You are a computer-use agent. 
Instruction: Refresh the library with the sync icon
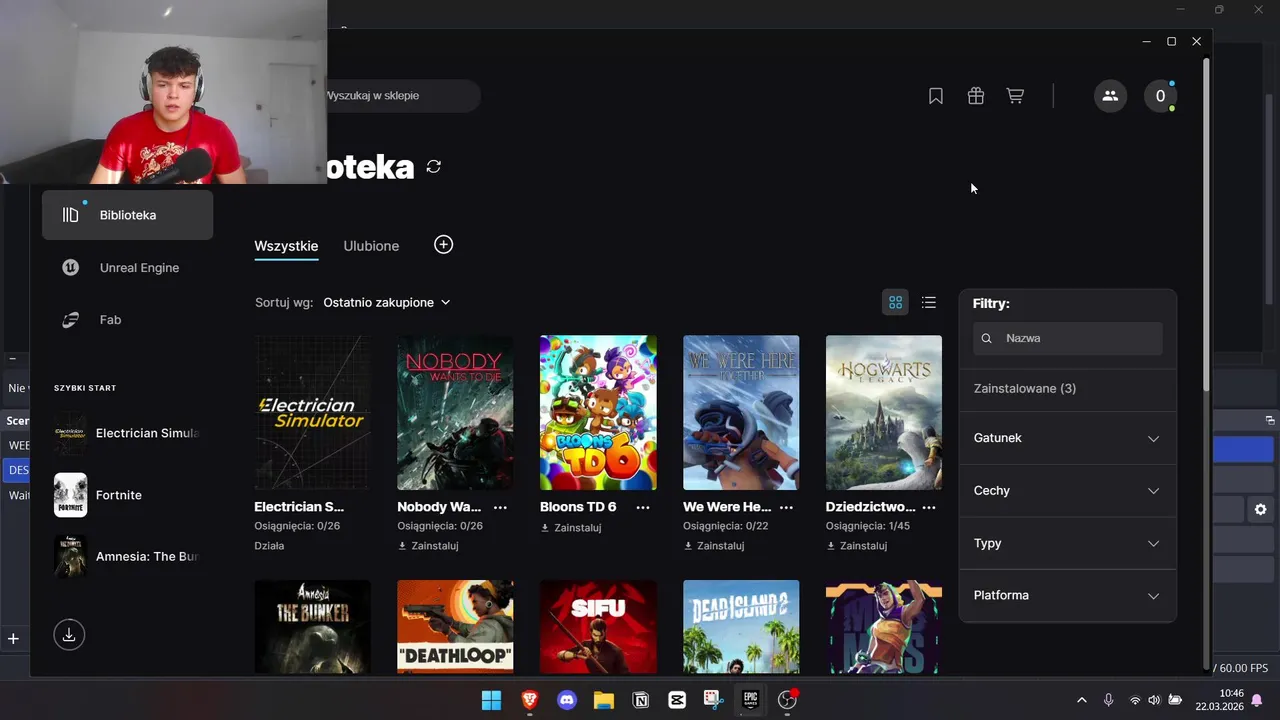click(433, 166)
